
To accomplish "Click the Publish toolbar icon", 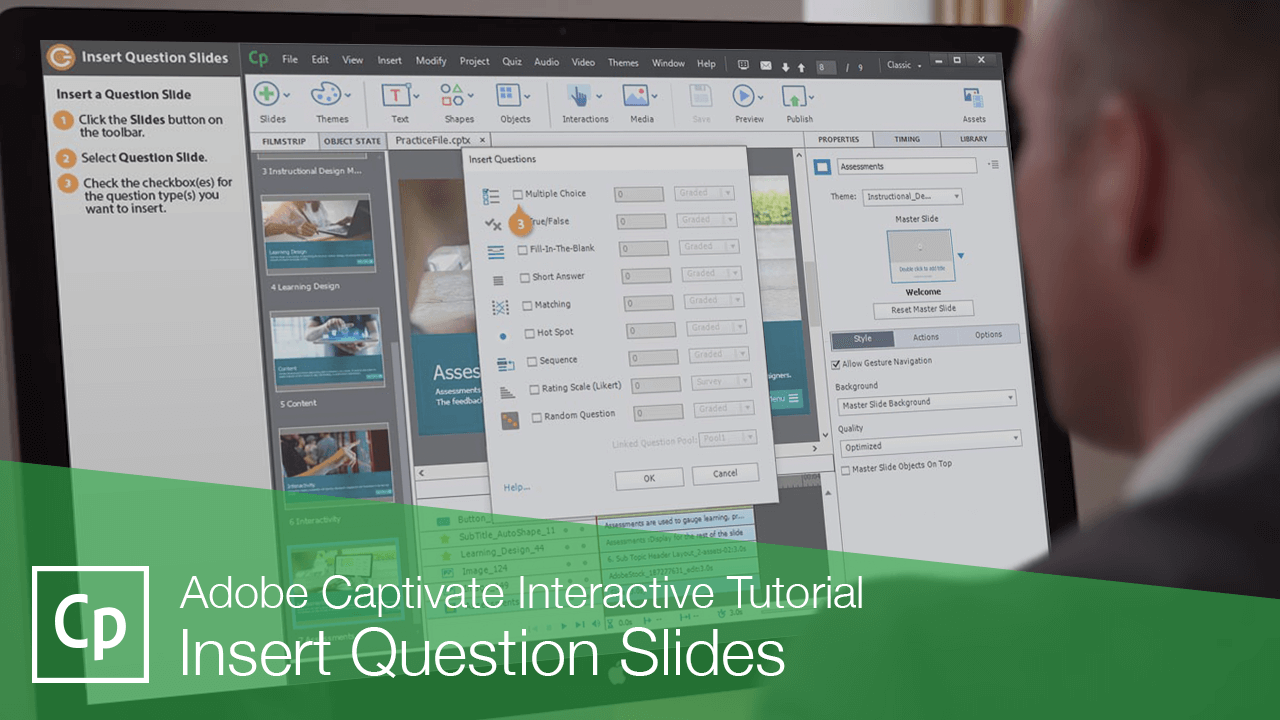I will (795, 95).
